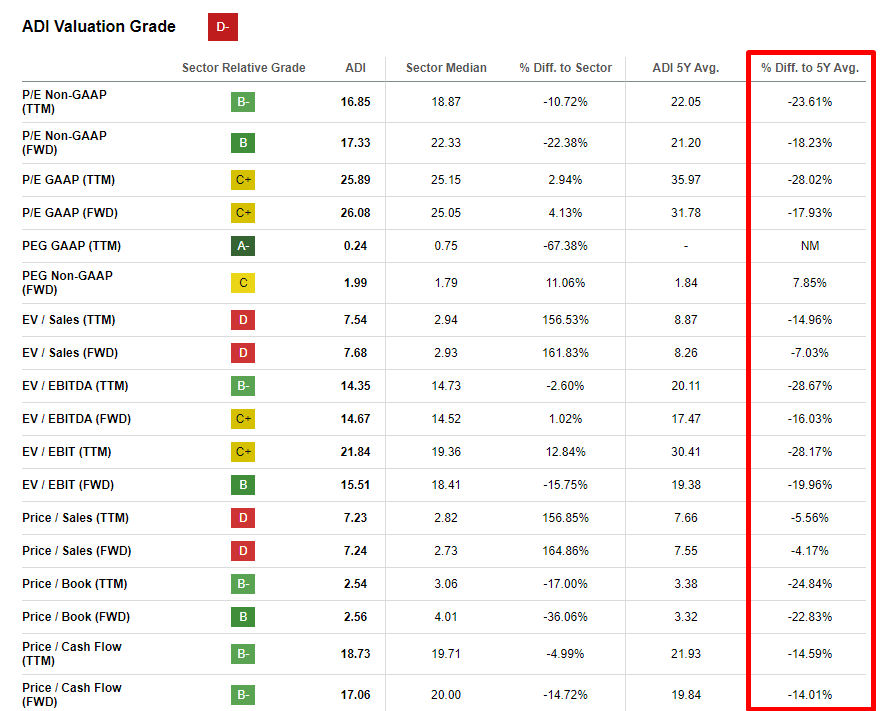Select the EV / EBIT (FWD) row label
888x711 pixels.
point(68,485)
